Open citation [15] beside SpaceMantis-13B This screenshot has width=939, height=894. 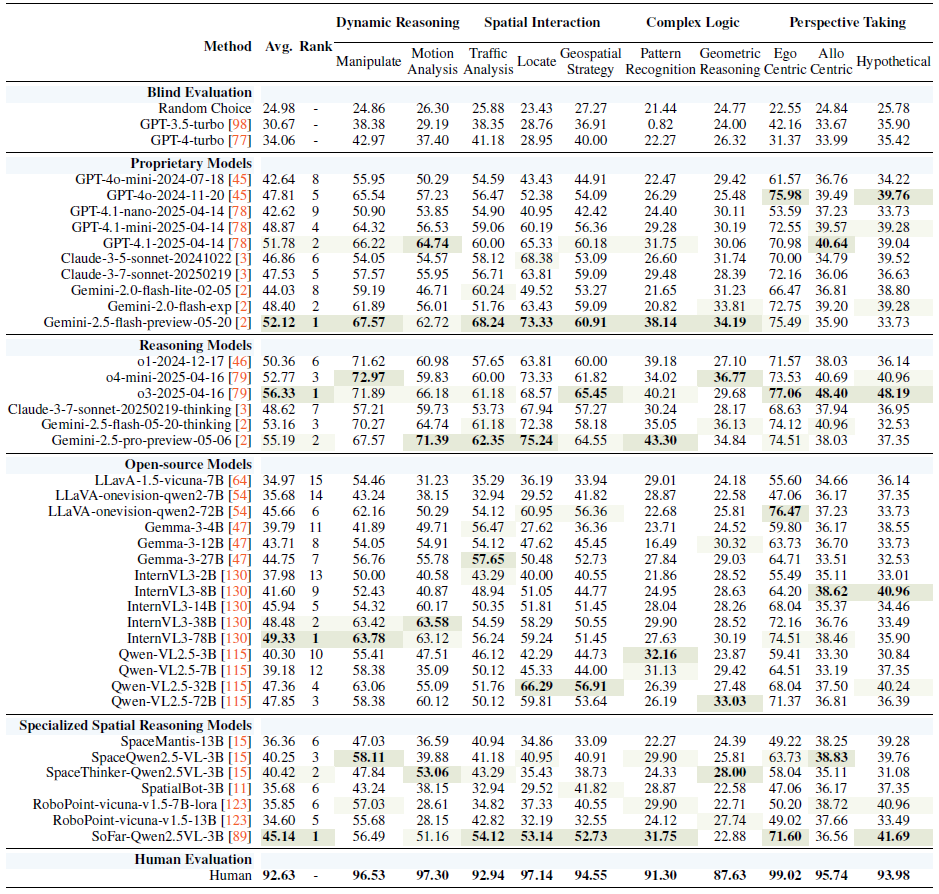[240, 742]
